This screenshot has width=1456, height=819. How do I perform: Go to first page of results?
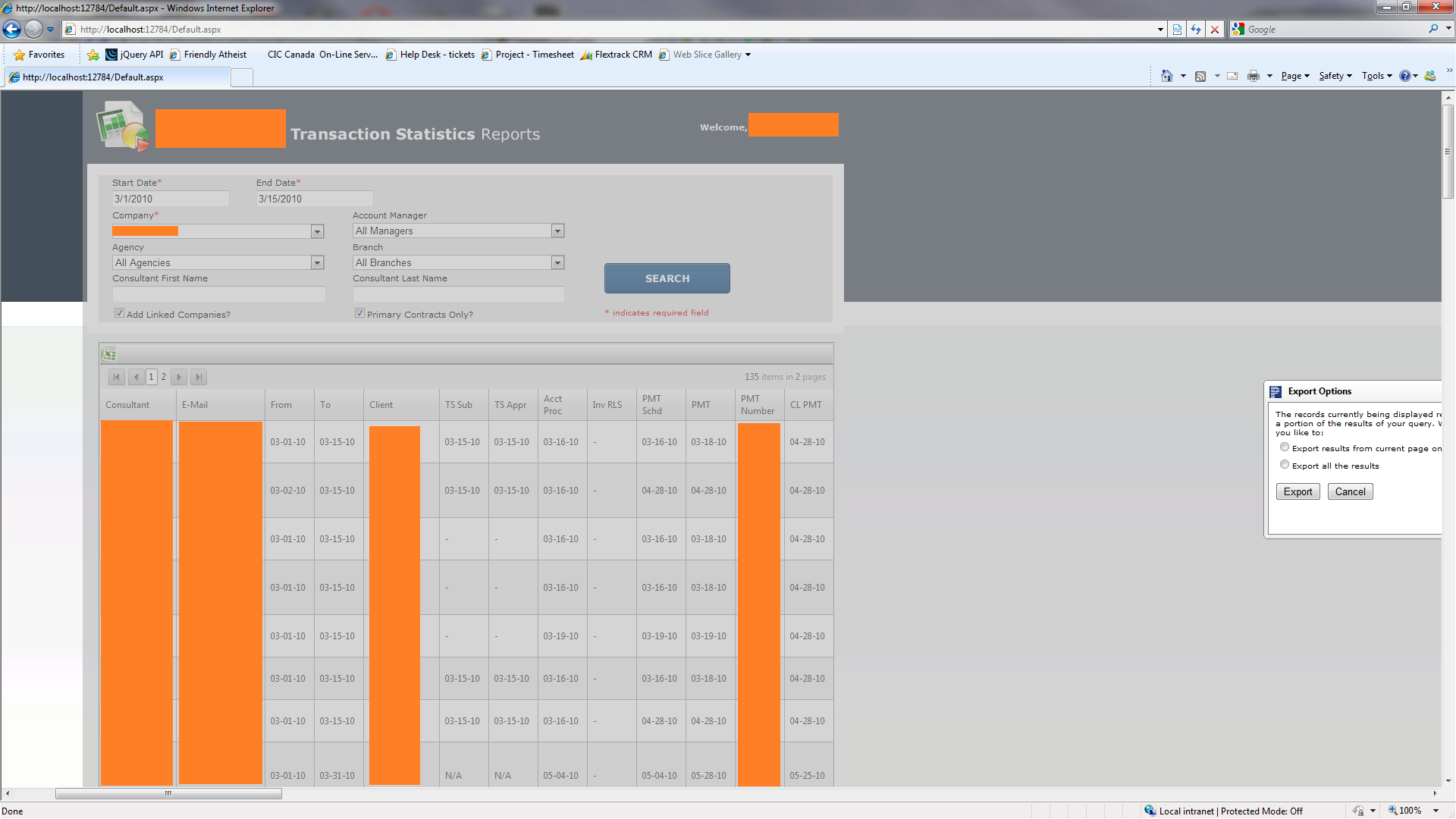(x=117, y=377)
